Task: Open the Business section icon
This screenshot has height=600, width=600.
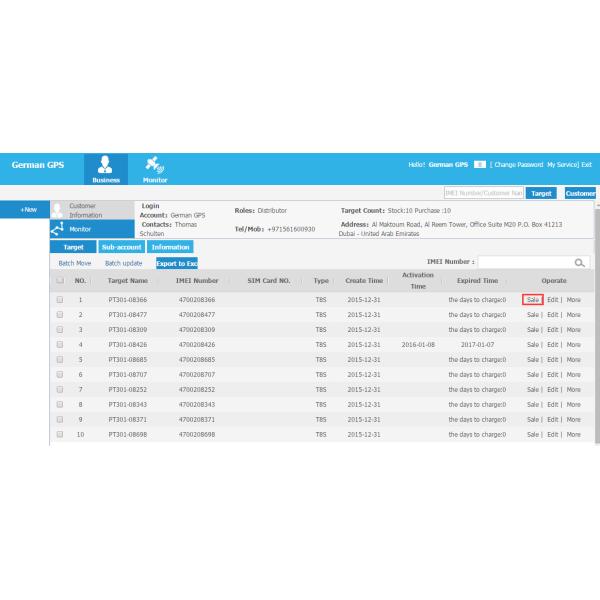Action: 106,168
